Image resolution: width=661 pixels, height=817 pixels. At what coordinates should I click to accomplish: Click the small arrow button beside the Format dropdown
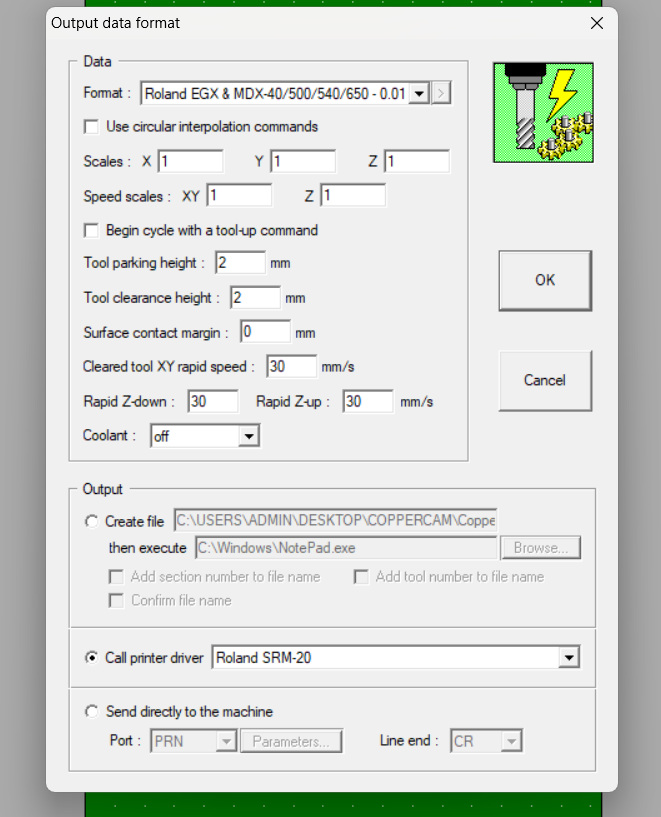pos(441,94)
